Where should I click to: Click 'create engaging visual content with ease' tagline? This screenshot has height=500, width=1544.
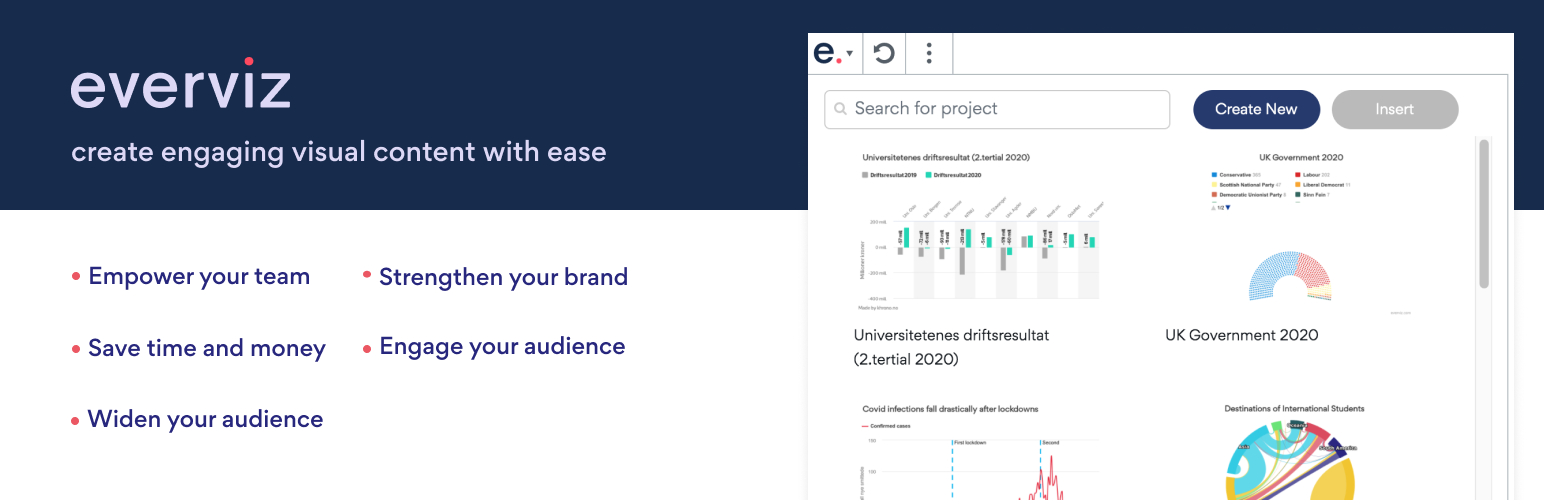339,153
